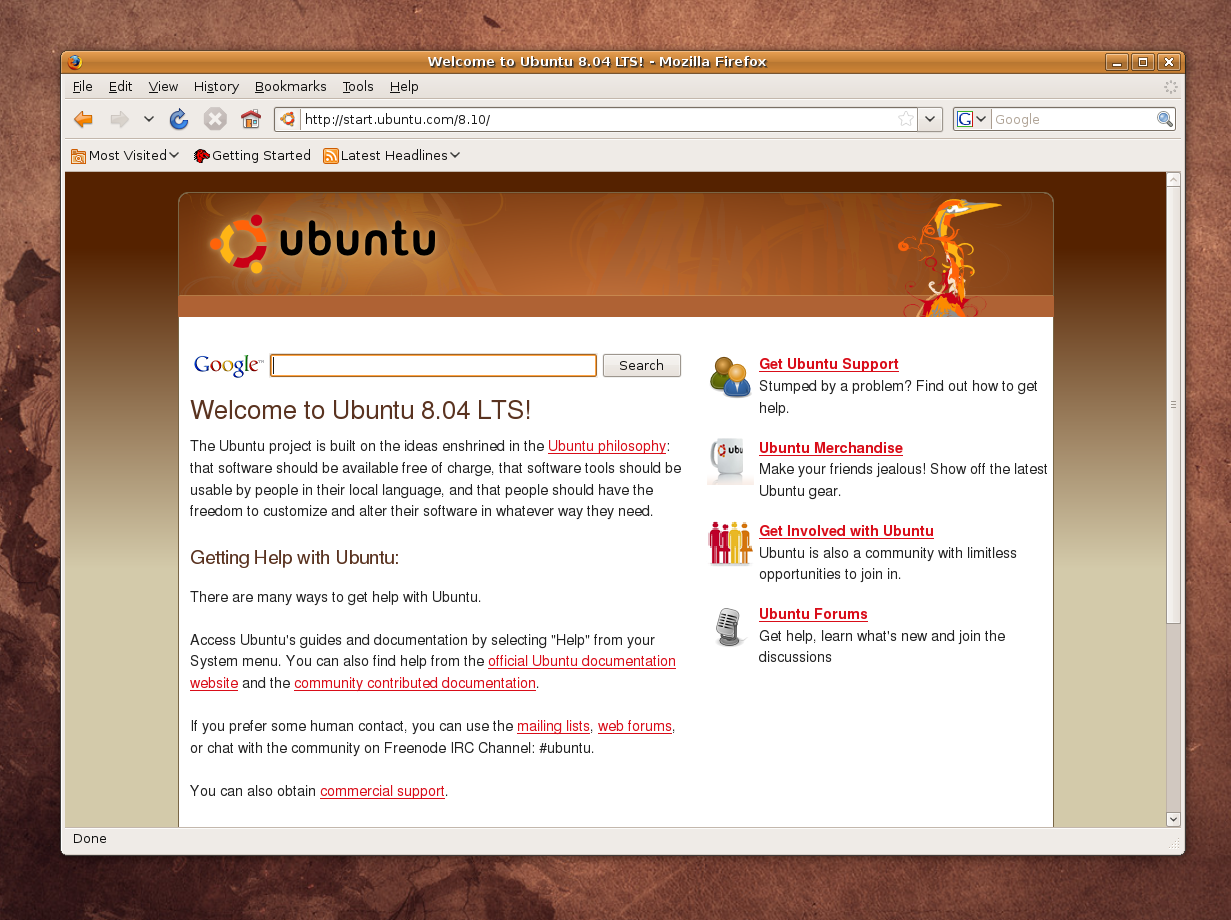Click the Most Visited folder icon
This screenshot has height=920, width=1231.
pos(79,156)
